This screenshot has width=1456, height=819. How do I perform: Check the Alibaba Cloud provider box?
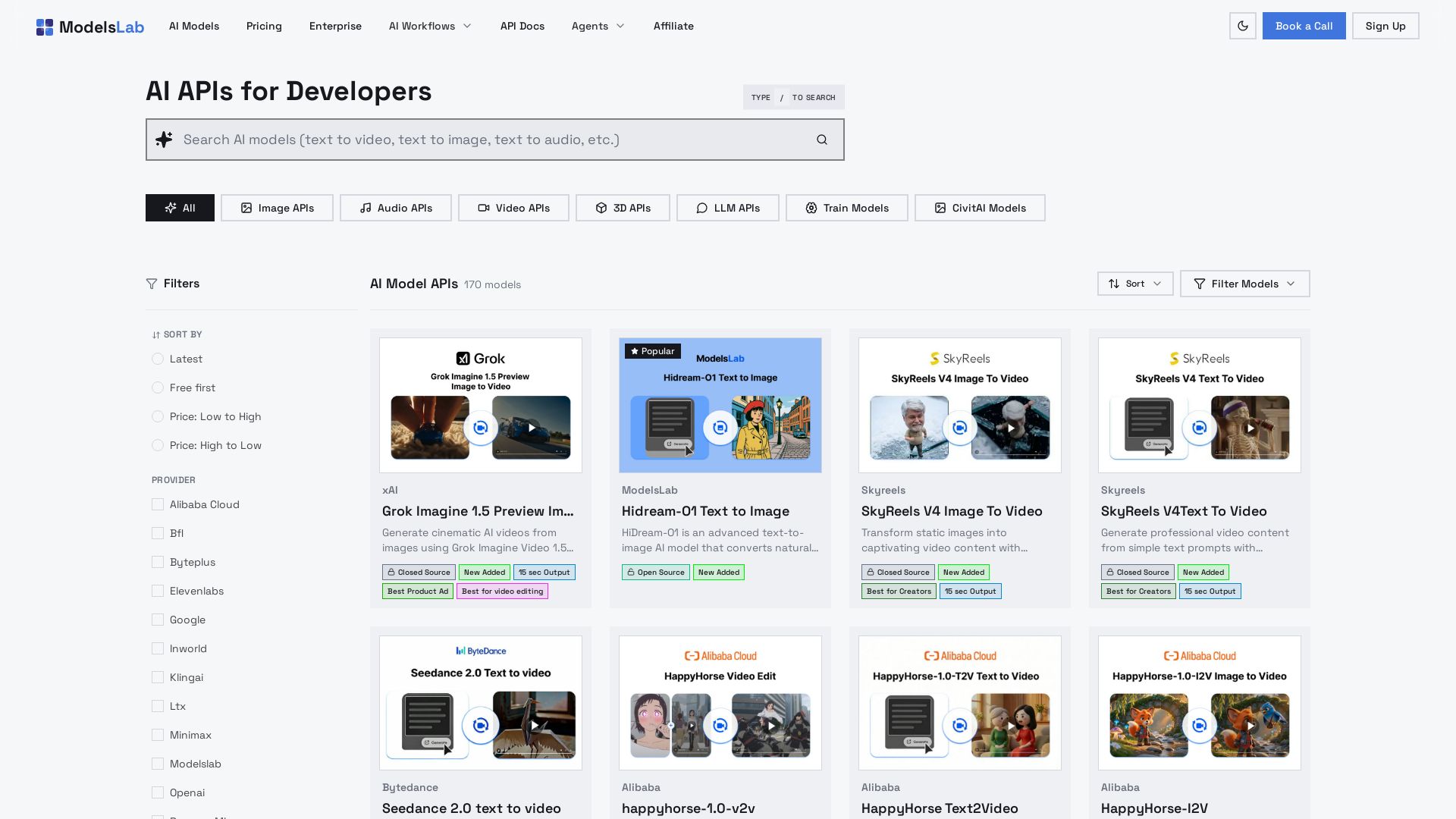click(158, 504)
